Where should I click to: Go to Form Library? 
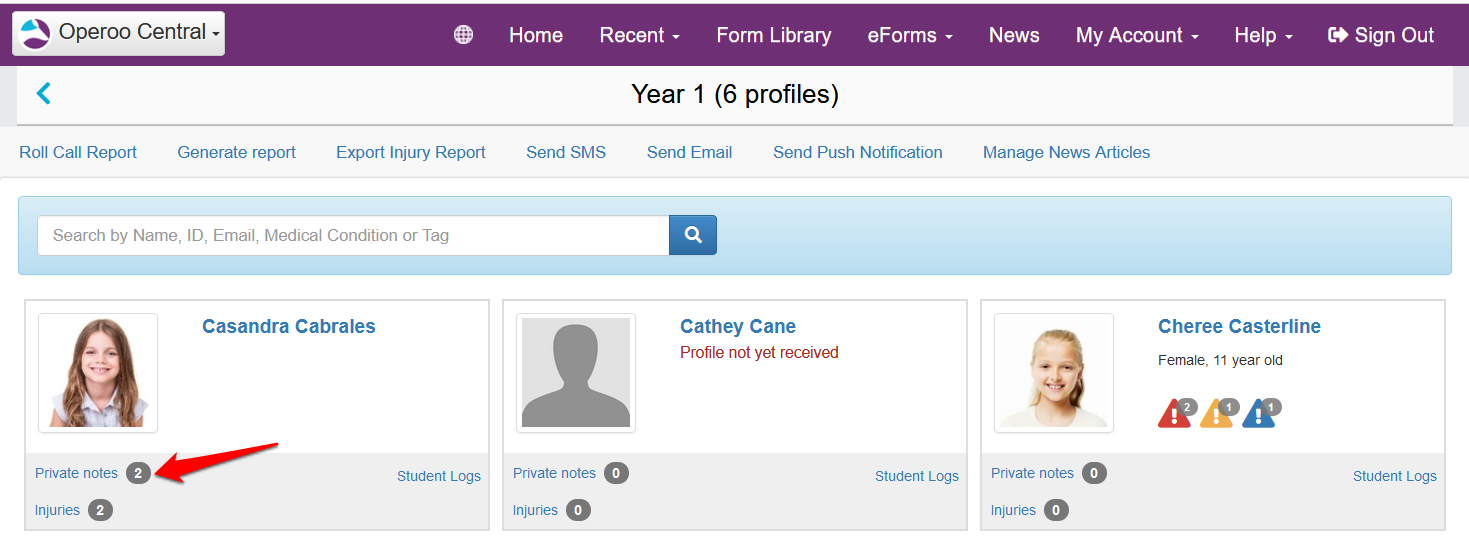point(773,35)
